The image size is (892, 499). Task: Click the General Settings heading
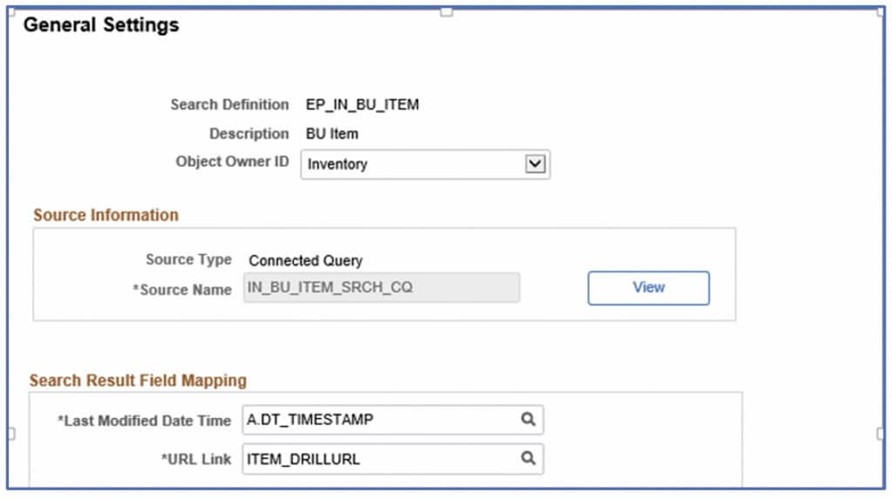click(101, 25)
